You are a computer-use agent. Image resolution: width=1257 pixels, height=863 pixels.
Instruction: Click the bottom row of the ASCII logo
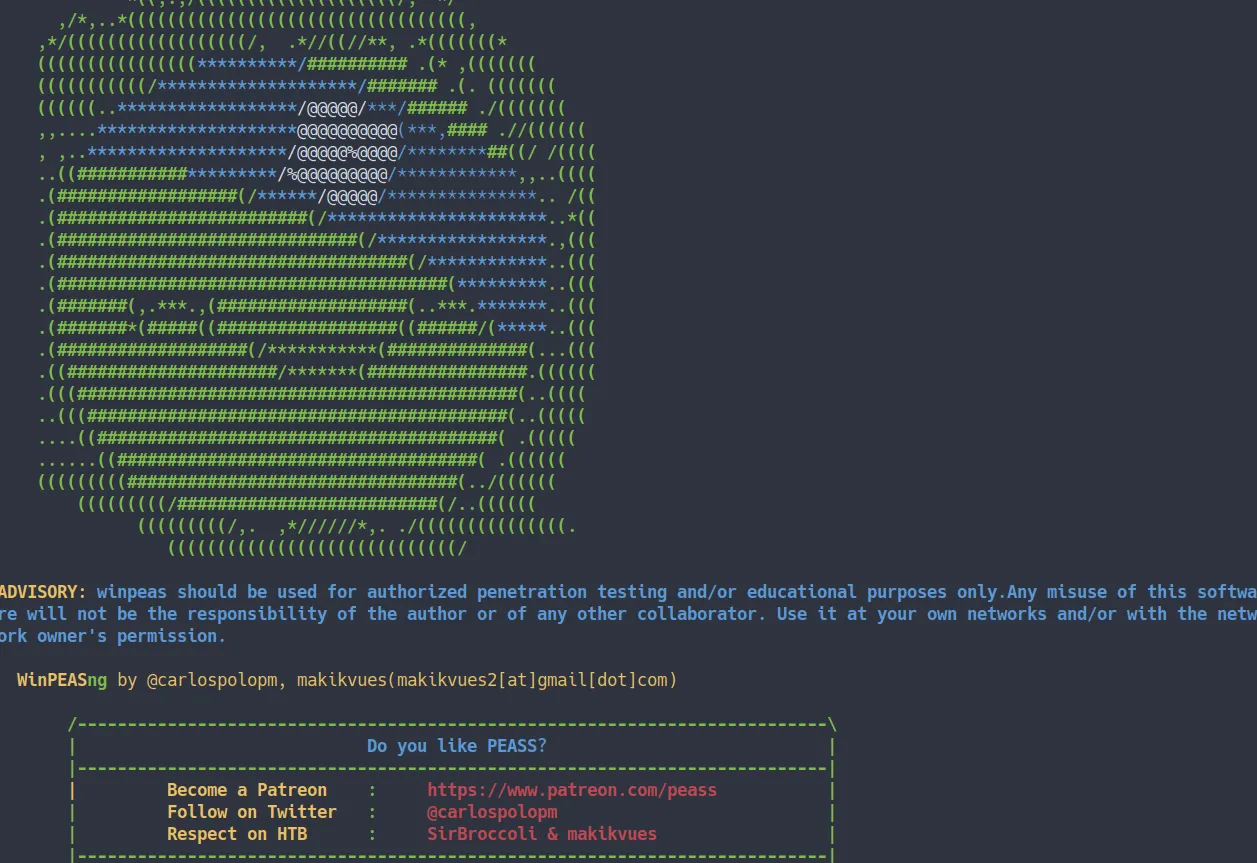(317, 548)
